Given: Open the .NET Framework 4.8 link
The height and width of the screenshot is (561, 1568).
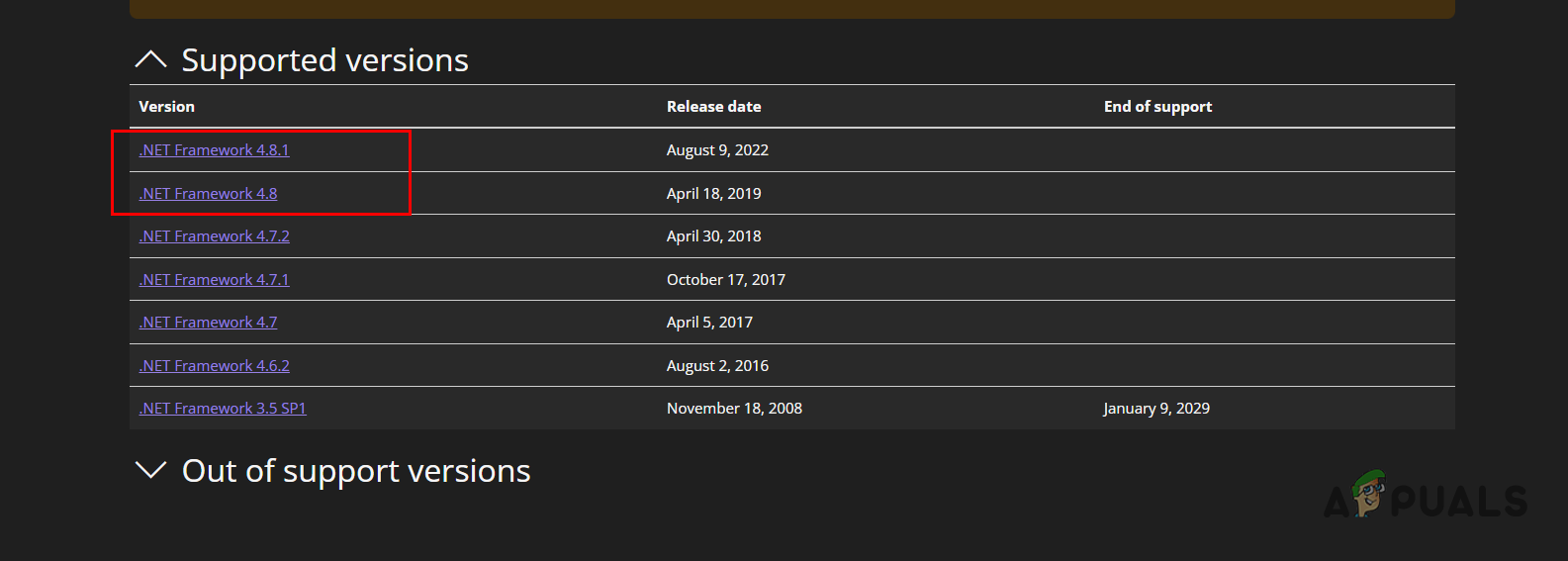Looking at the screenshot, I should [208, 194].
